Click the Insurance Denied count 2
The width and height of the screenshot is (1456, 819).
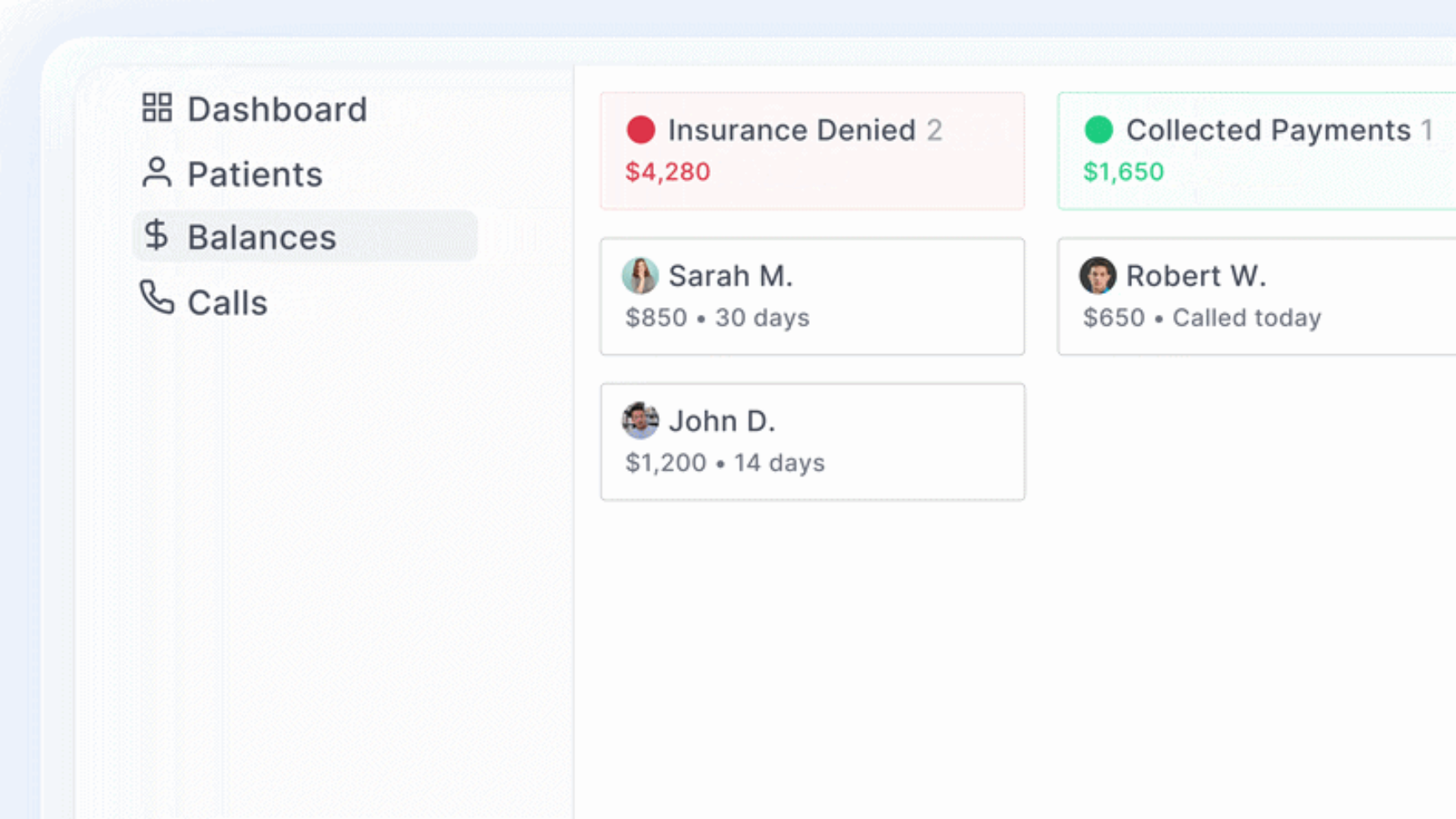pyautogui.click(x=934, y=130)
